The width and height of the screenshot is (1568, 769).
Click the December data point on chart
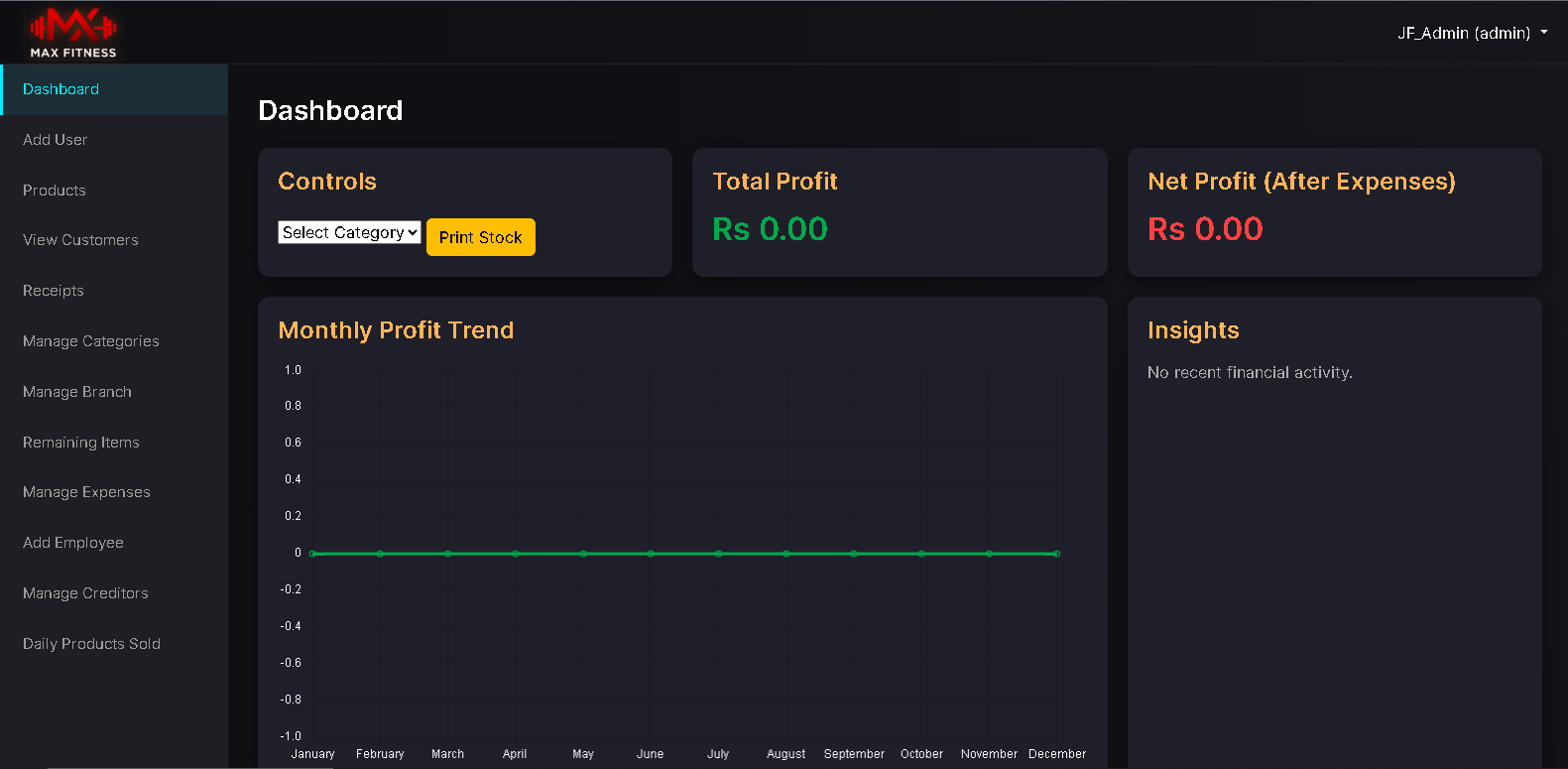point(1057,554)
